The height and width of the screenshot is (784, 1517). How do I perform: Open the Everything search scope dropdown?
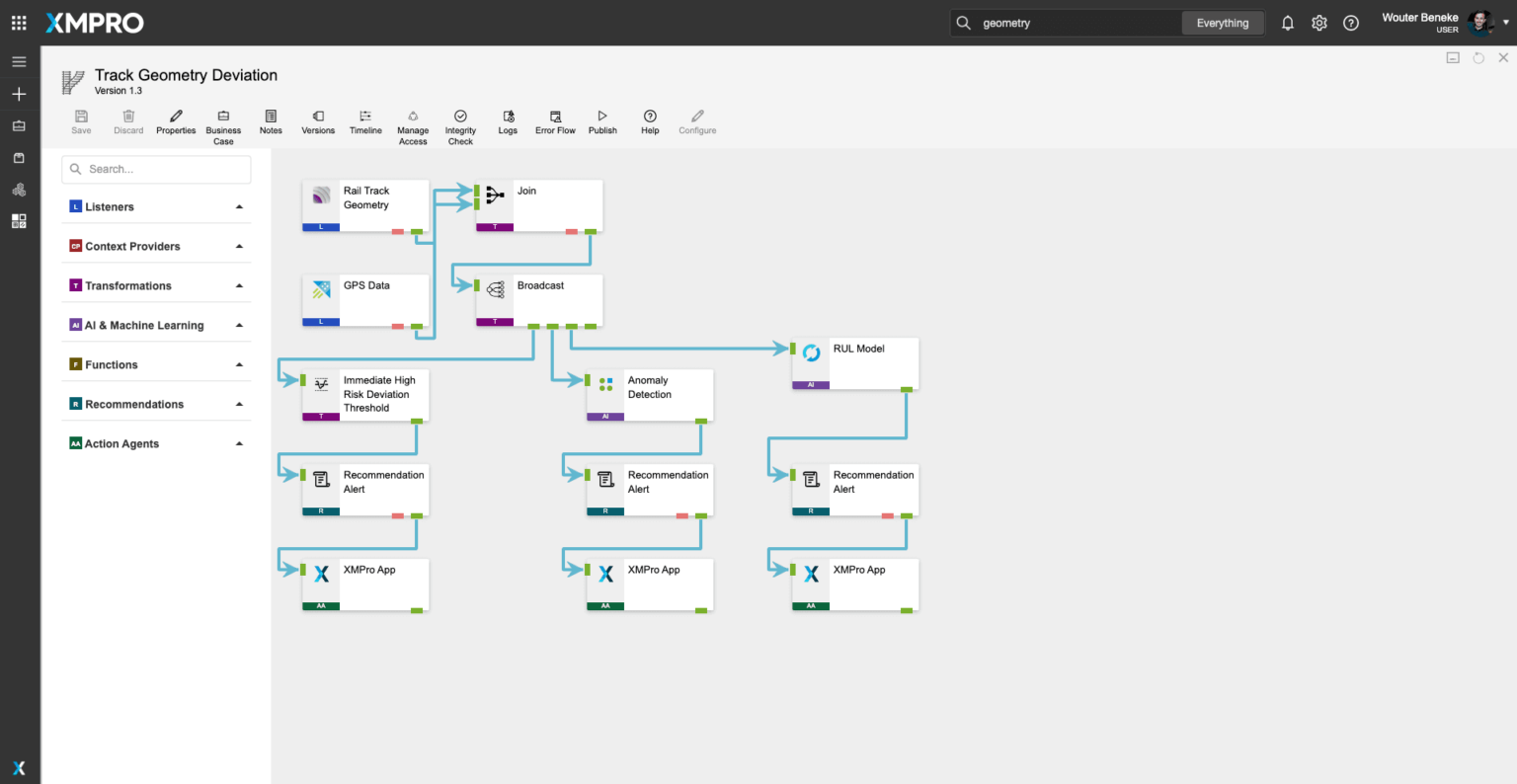tap(1223, 23)
